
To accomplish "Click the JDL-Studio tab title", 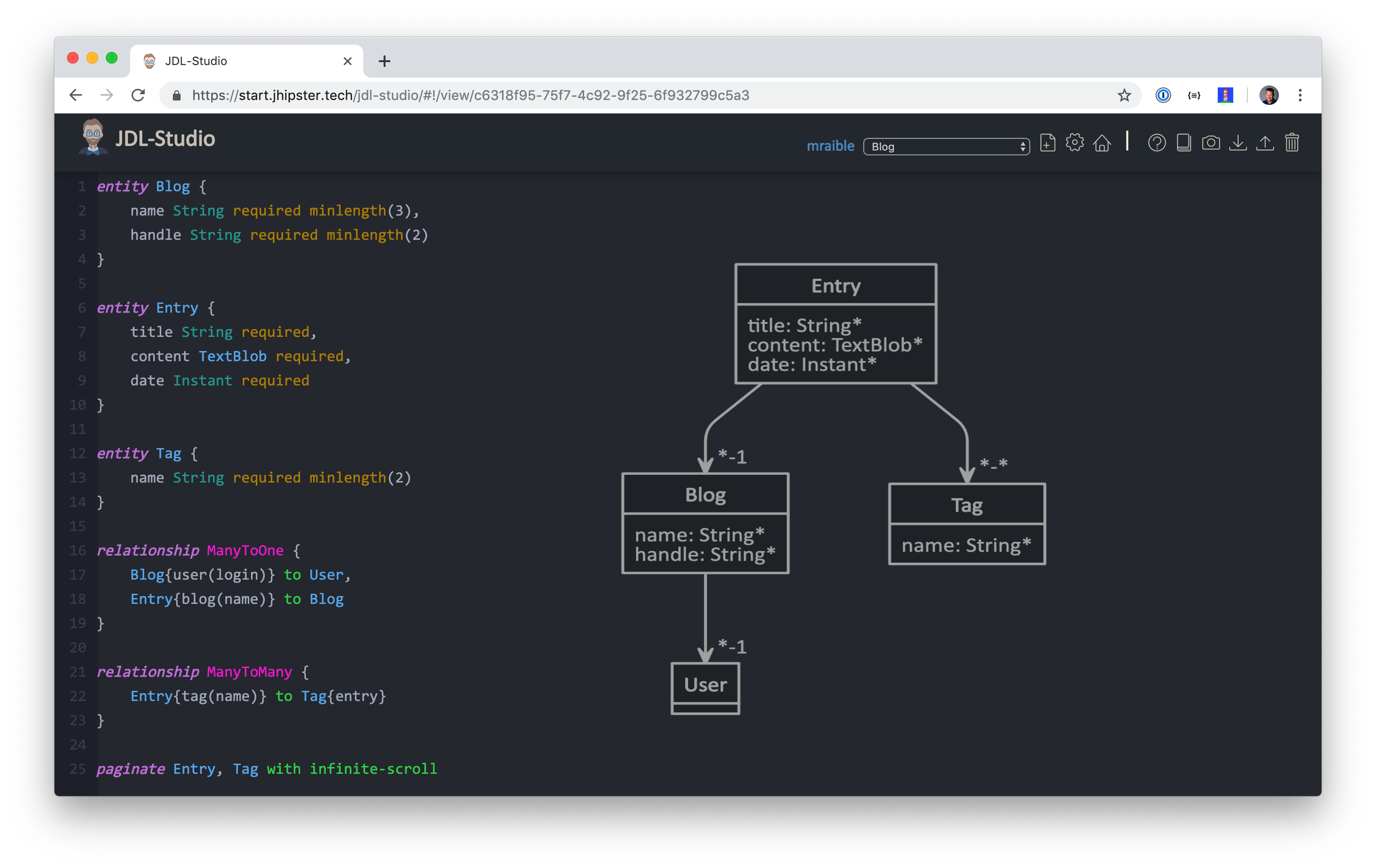I will (197, 60).
